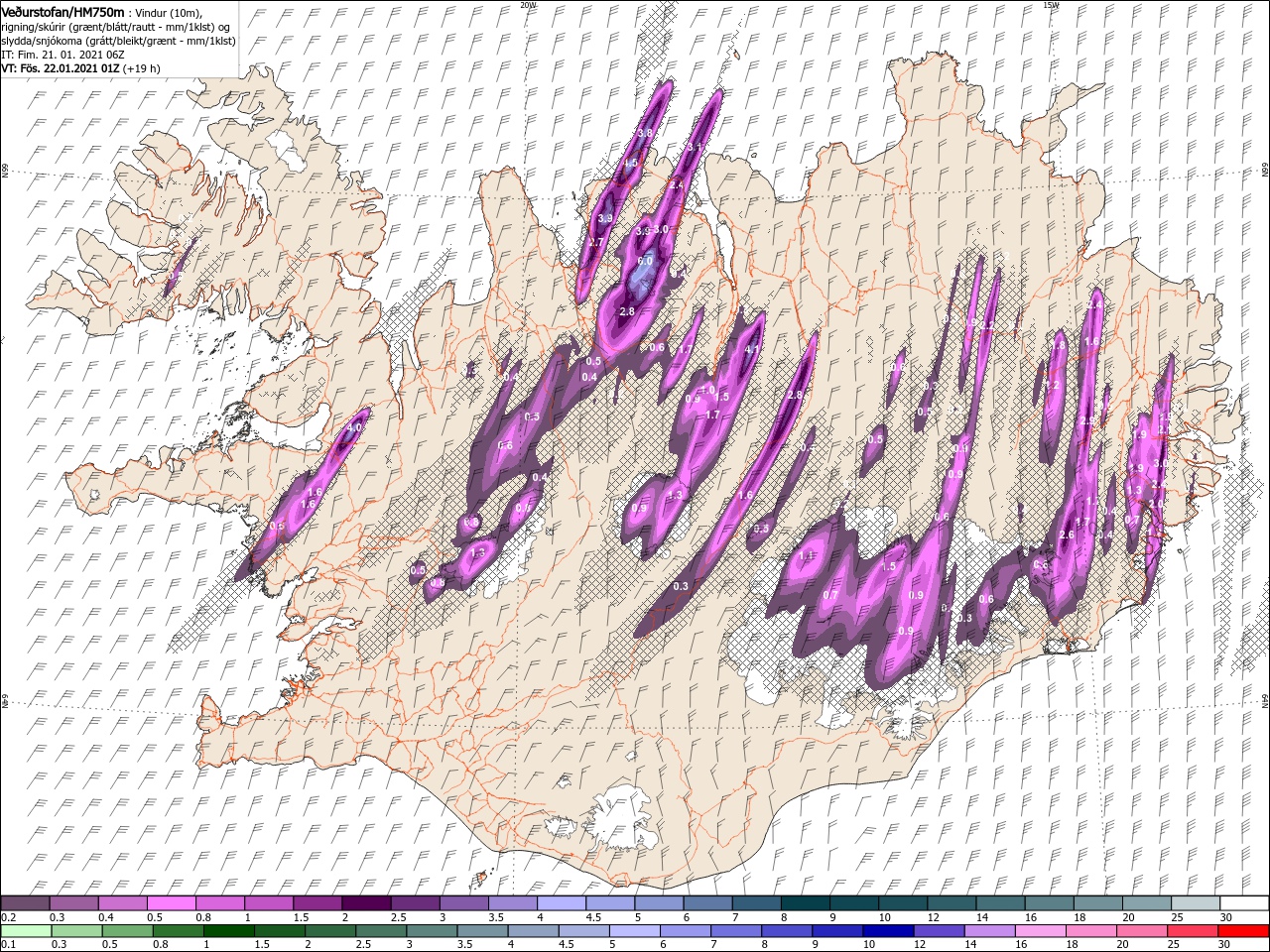The width and height of the screenshot is (1270, 952).
Task: Pick the pale grey top-row swatch labeled 25
Action: coord(1196,903)
